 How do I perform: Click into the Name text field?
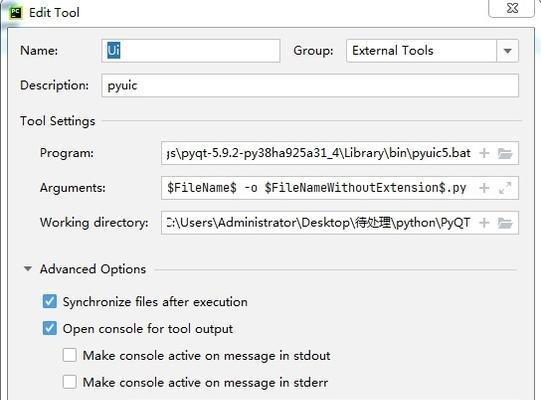click(190, 51)
